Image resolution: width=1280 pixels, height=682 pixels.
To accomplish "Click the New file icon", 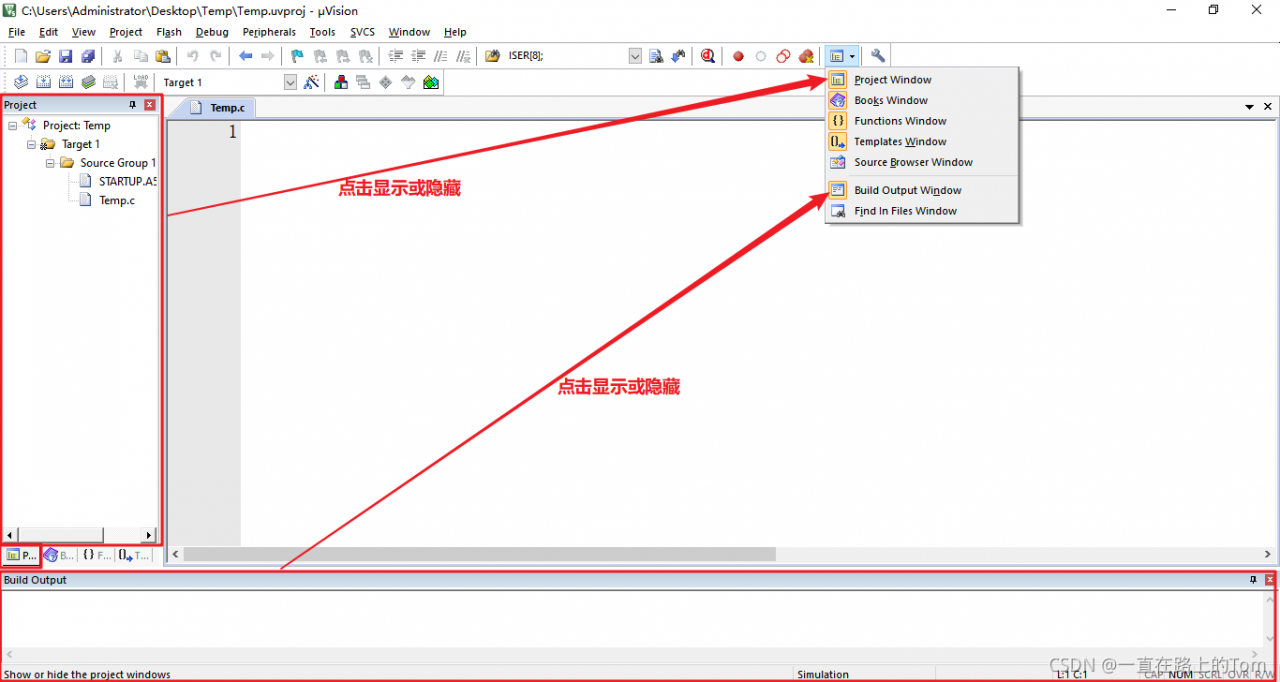I will pyautogui.click(x=20, y=56).
